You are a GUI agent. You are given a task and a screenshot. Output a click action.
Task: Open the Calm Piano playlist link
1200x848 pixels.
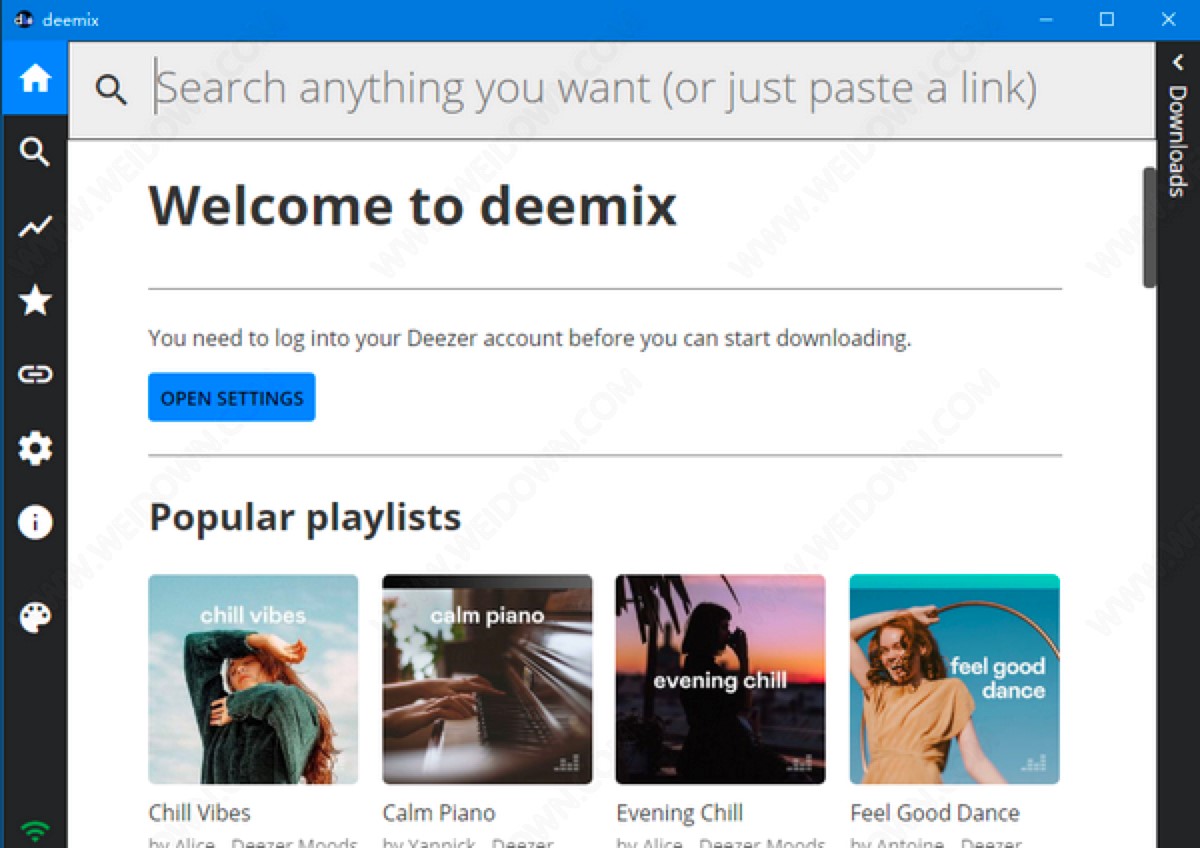(x=438, y=812)
